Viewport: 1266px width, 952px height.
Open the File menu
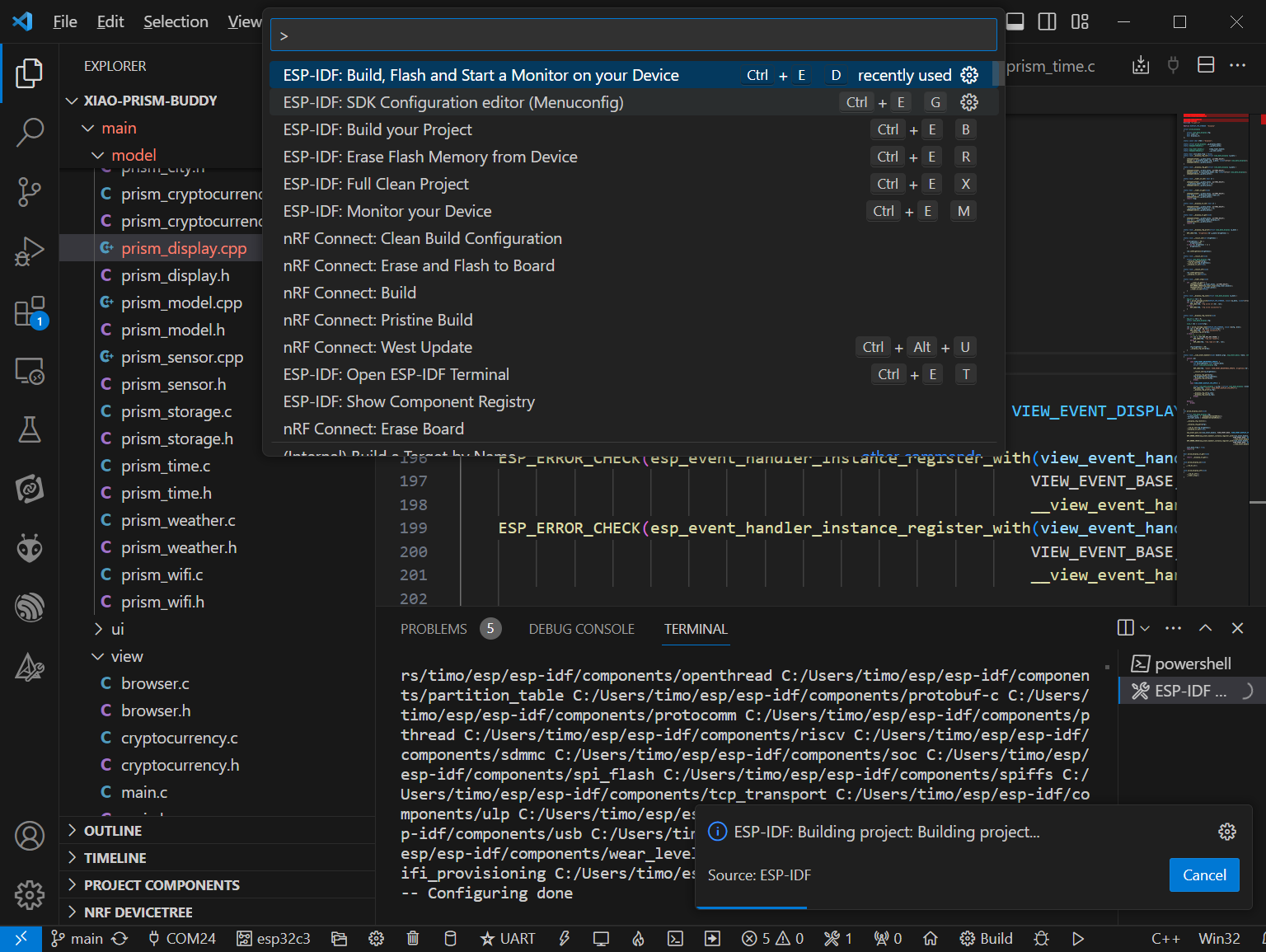click(x=65, y=21)
